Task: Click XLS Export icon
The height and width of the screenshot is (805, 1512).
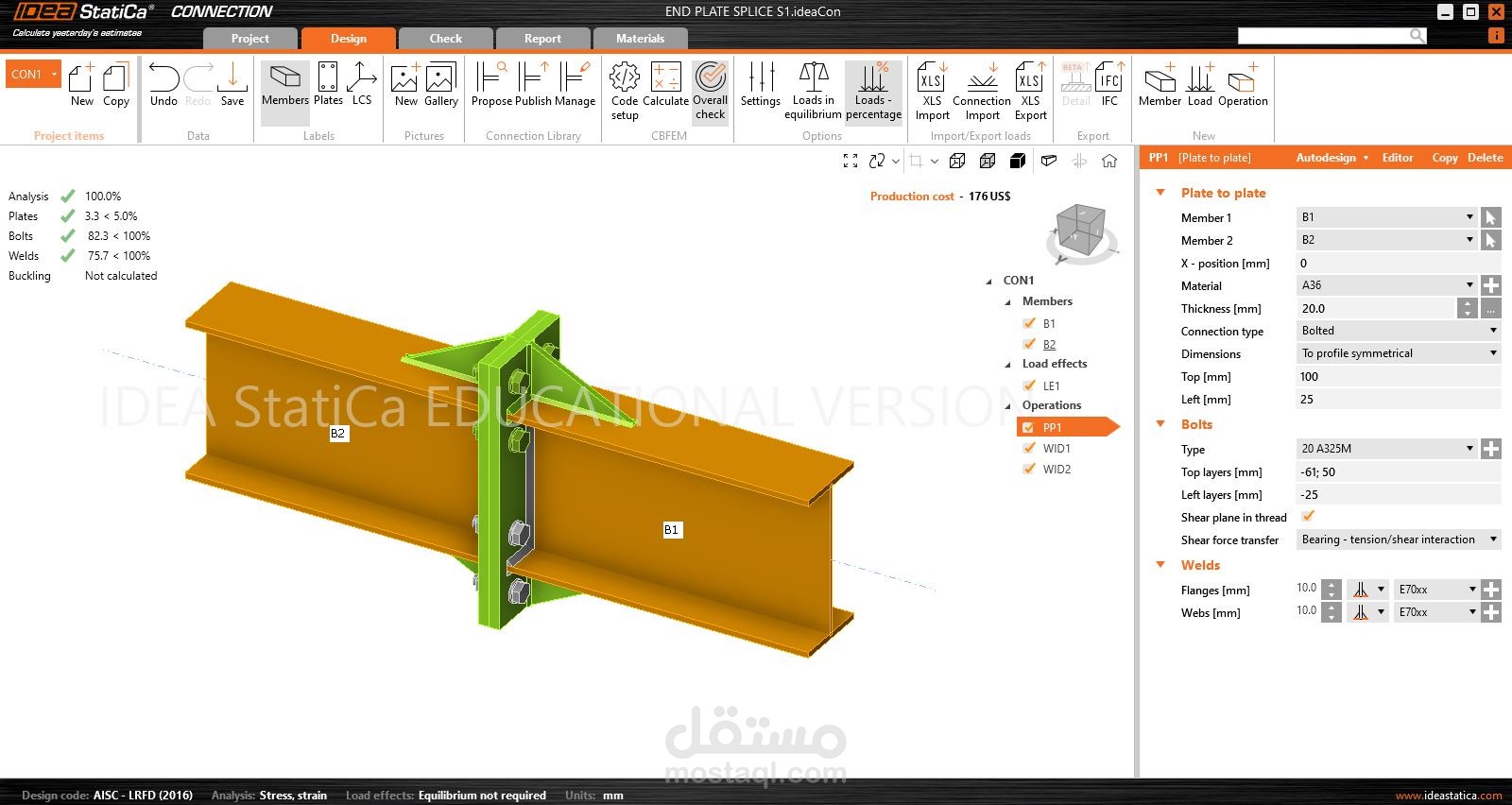Action: pos(1030,92)
